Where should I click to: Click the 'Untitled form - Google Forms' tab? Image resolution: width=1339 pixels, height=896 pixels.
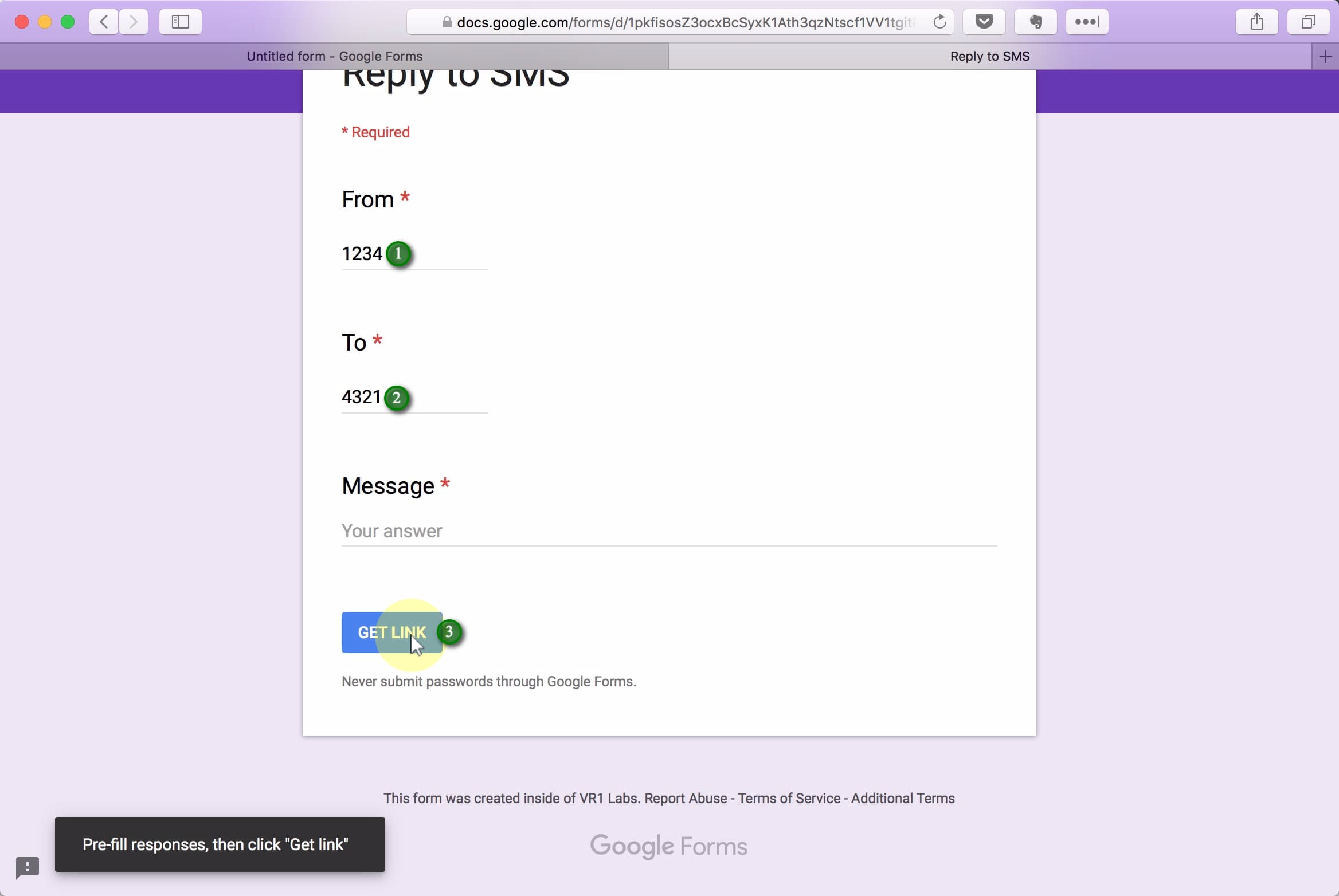335,56
